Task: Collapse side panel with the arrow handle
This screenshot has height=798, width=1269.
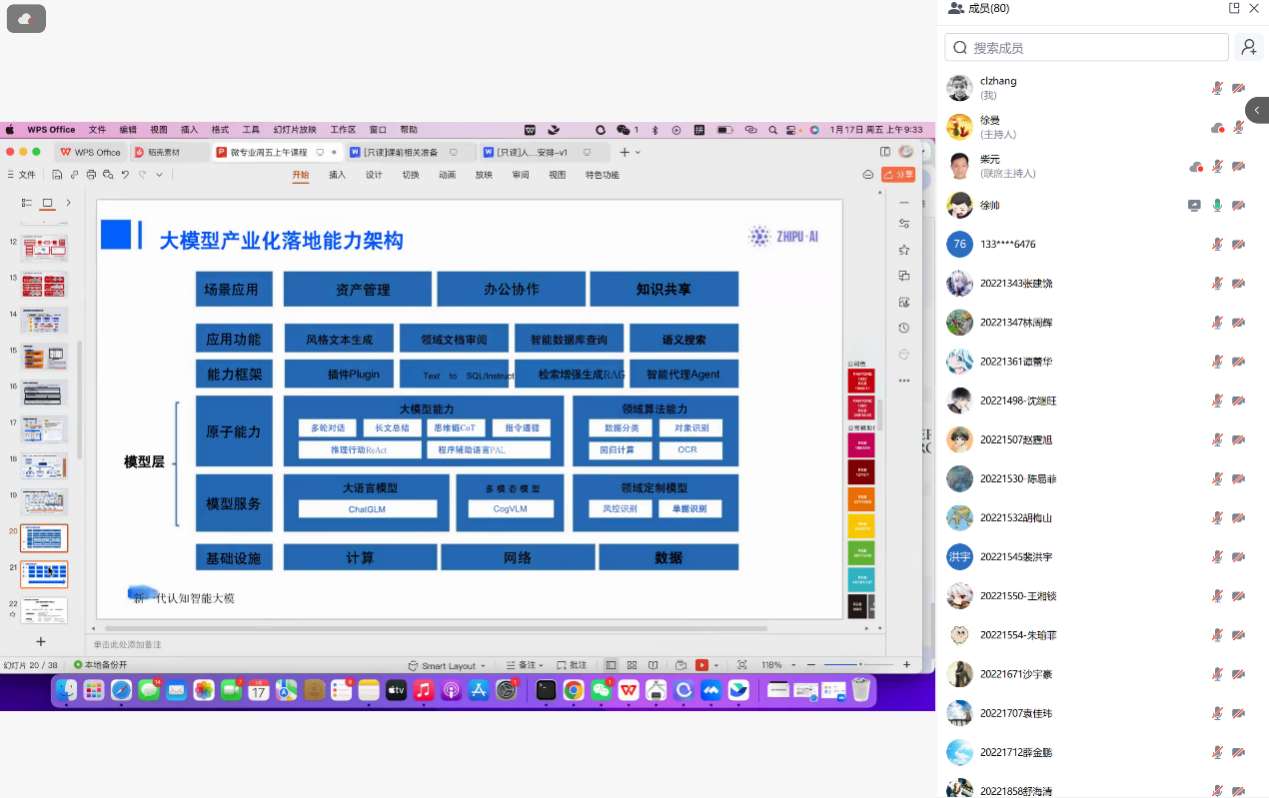Action: point(1257,110)
